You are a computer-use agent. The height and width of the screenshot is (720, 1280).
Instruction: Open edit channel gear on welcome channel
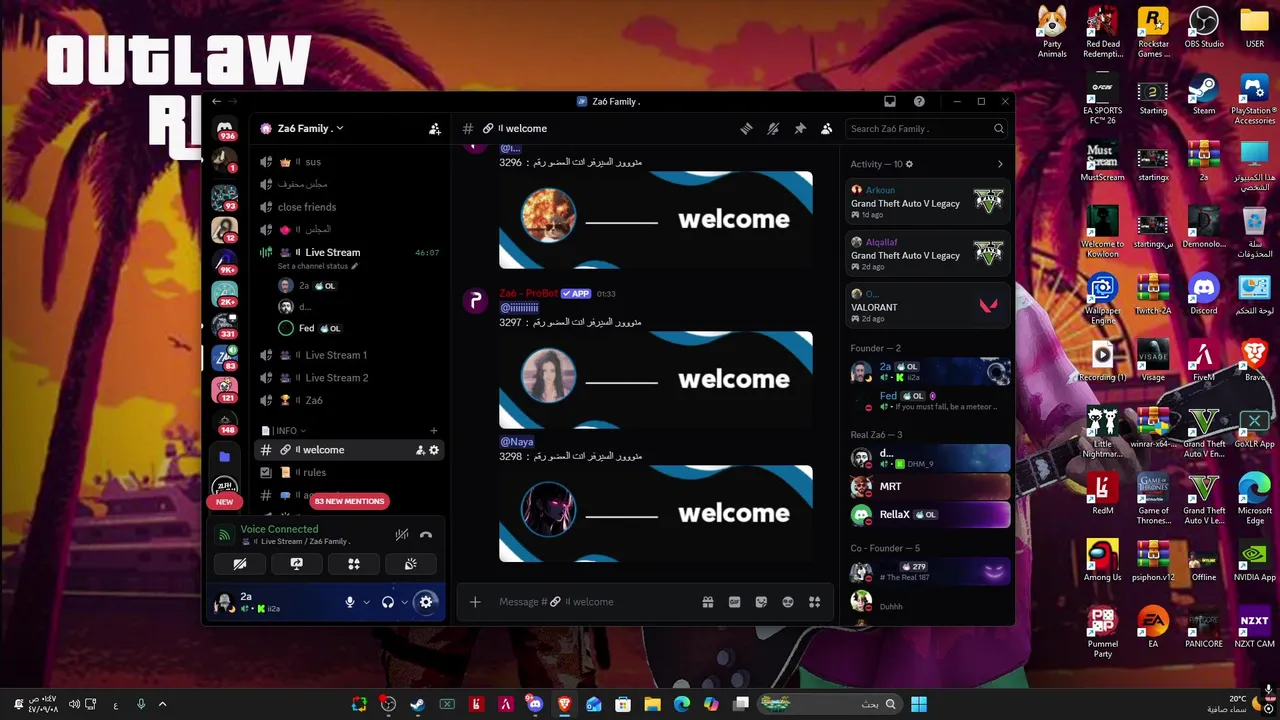click(x=434, y=450)
